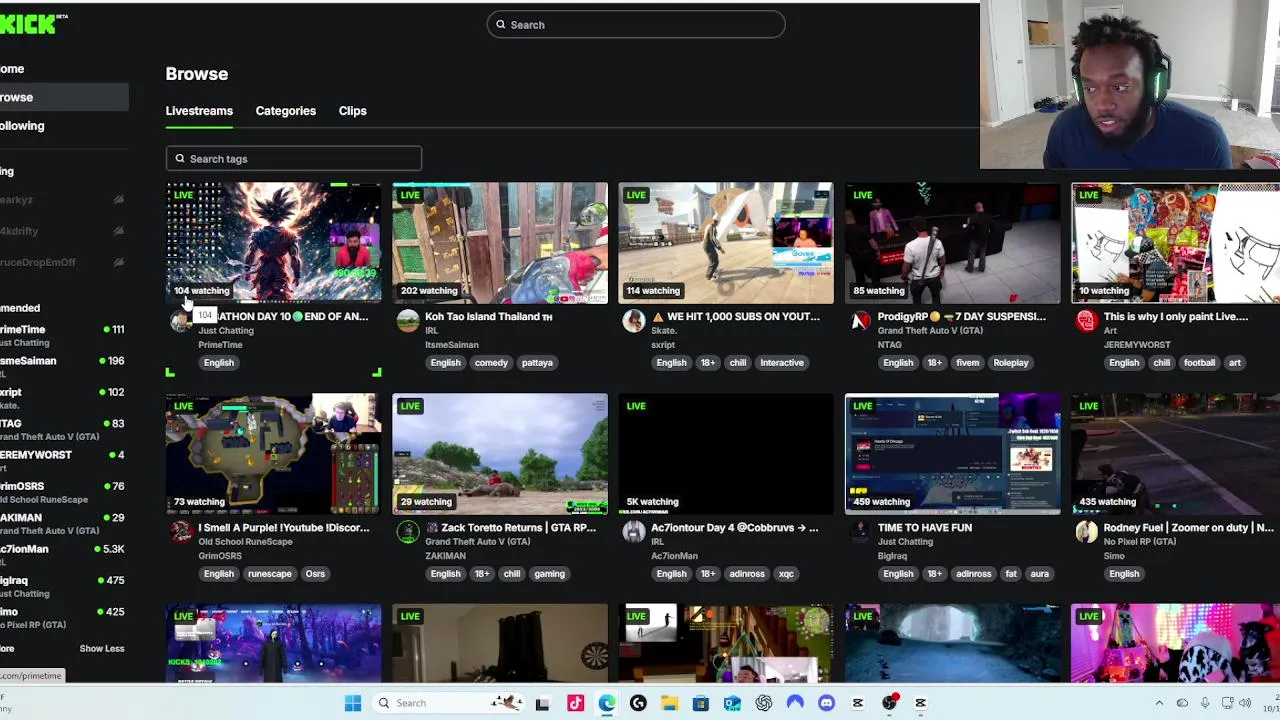Click JEREMYWORST channel avatar on stream card
1280x720 pixels.
(1086, 320)
